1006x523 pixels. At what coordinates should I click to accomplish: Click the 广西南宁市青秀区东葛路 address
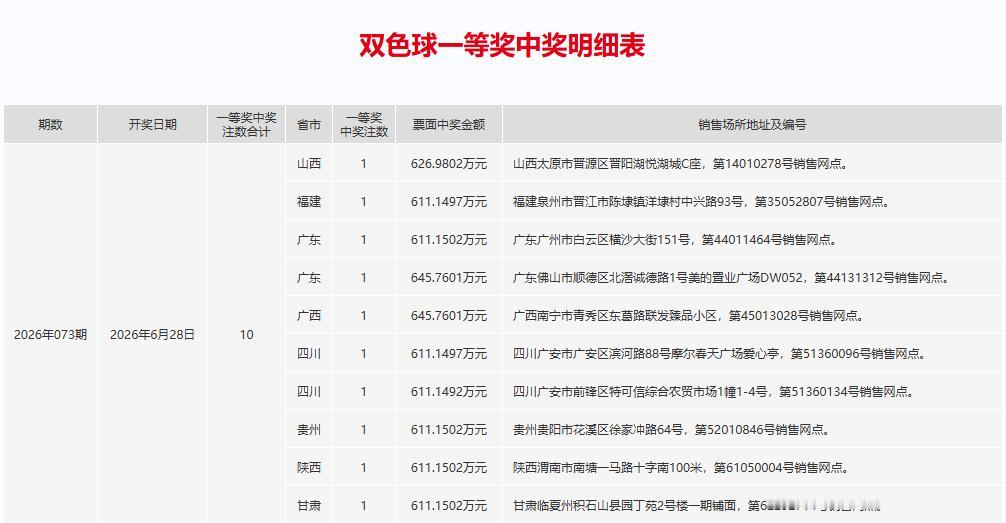[x=688, y=315]
